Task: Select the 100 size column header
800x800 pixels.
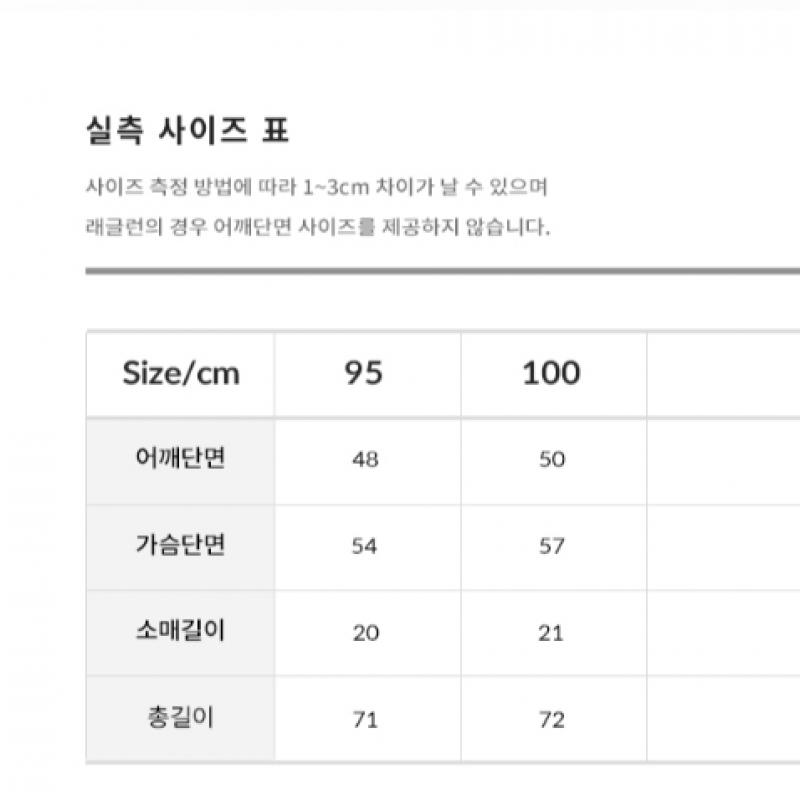Action: tap(551, 374)
